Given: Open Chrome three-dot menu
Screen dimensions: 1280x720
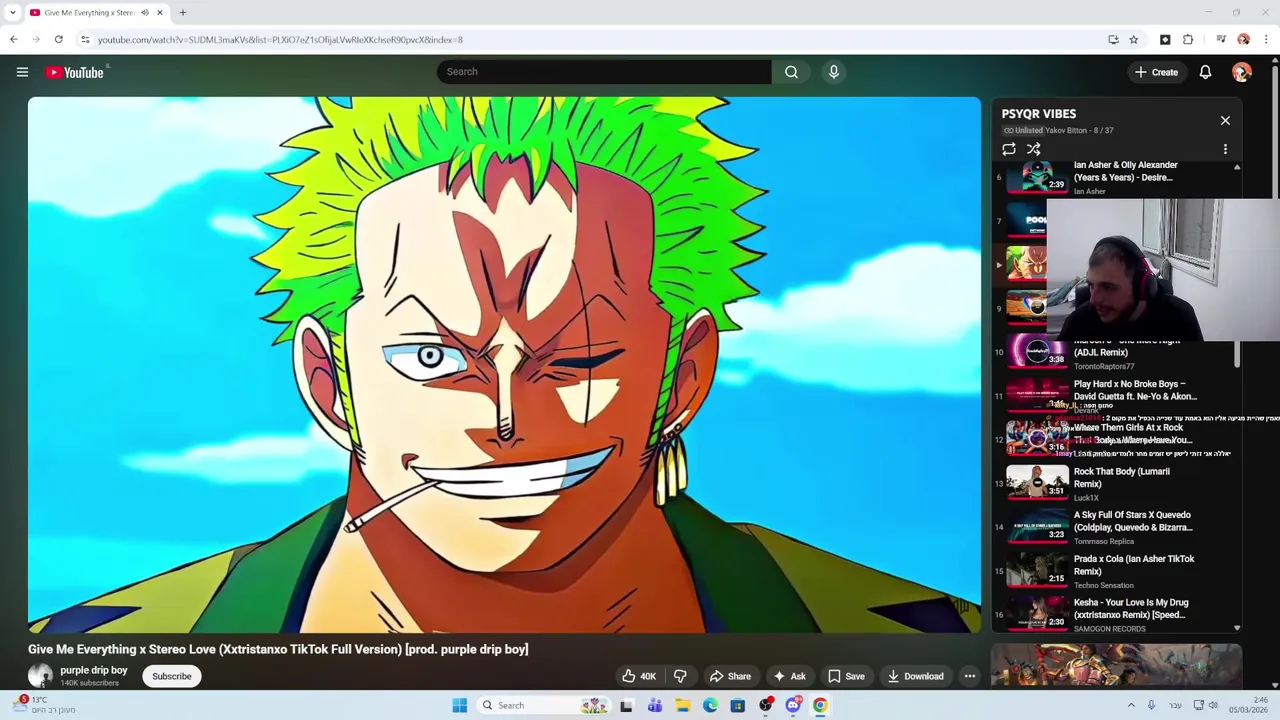Looking at the screenshot, I should (x=1266, y=40).
